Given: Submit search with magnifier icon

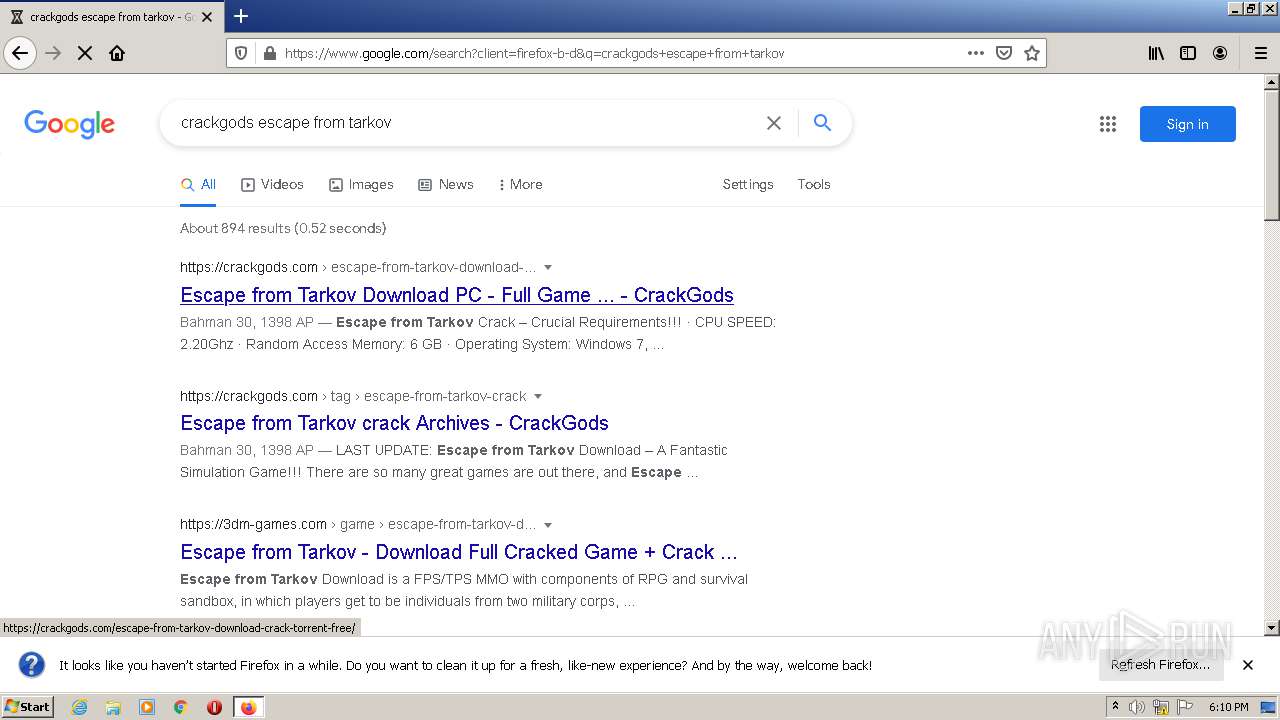Looking at the screenshot, I should tap(822, 123).
